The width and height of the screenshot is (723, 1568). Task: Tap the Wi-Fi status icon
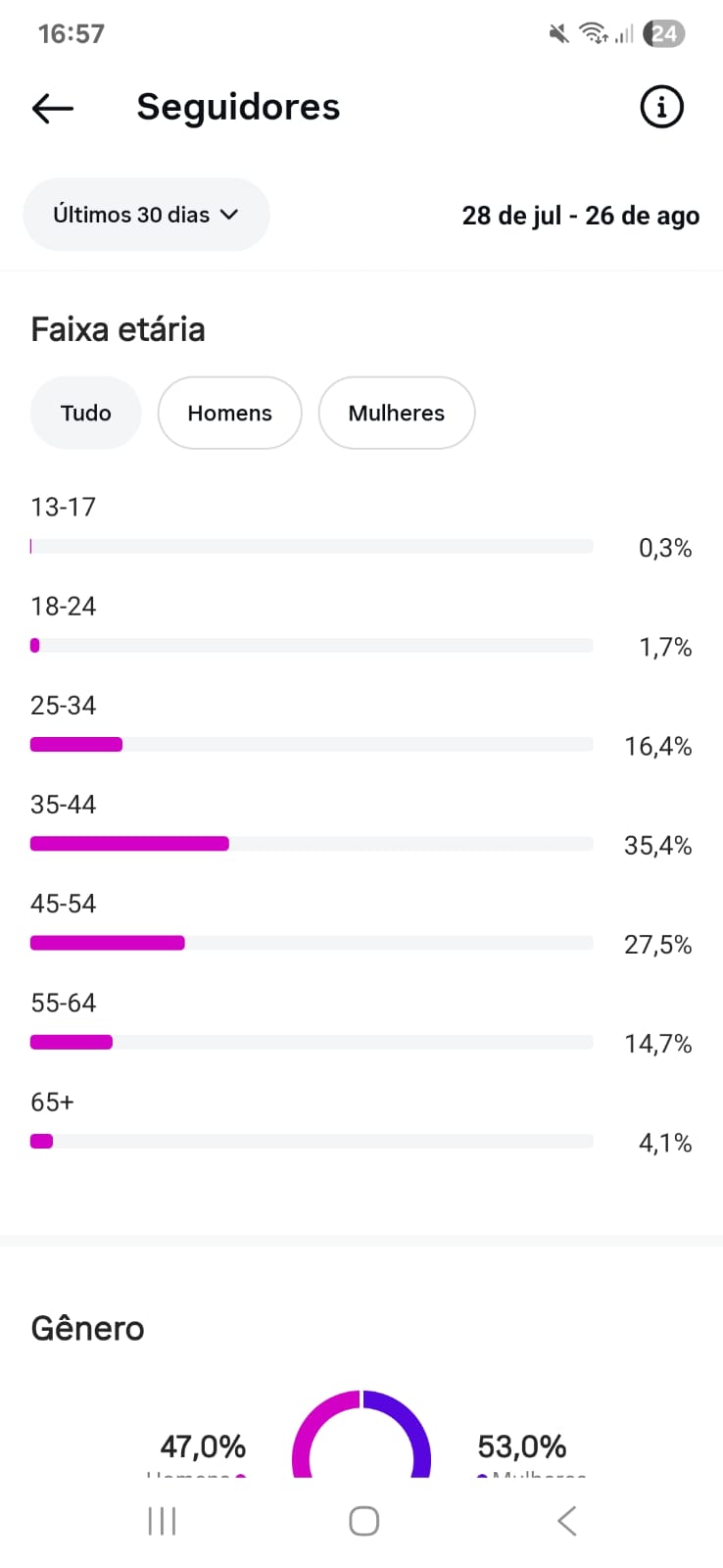[x=592, y=34]
